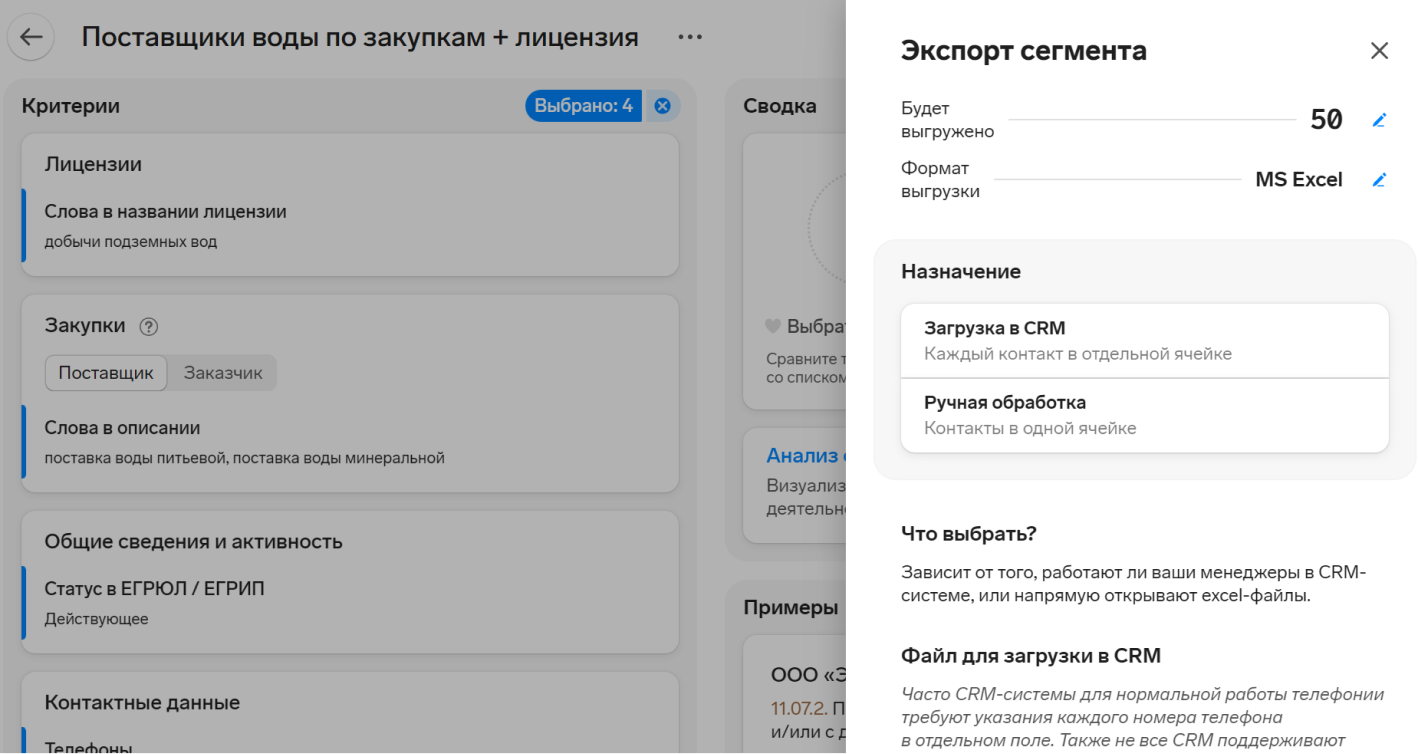Clear selected criteria with the blue X icon
This screenshot has width=1418, height=754.
point(662,106)
